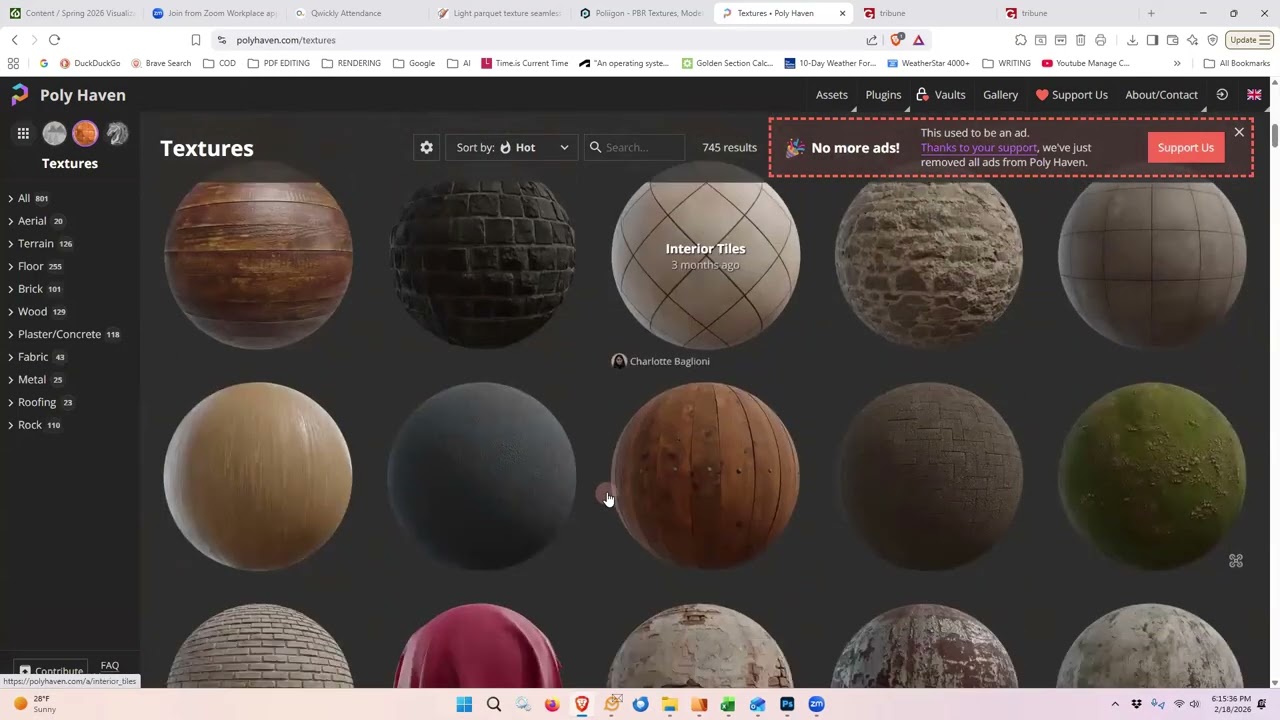
Task: Open Zoom from the taskbar
Action: [817, 704]
